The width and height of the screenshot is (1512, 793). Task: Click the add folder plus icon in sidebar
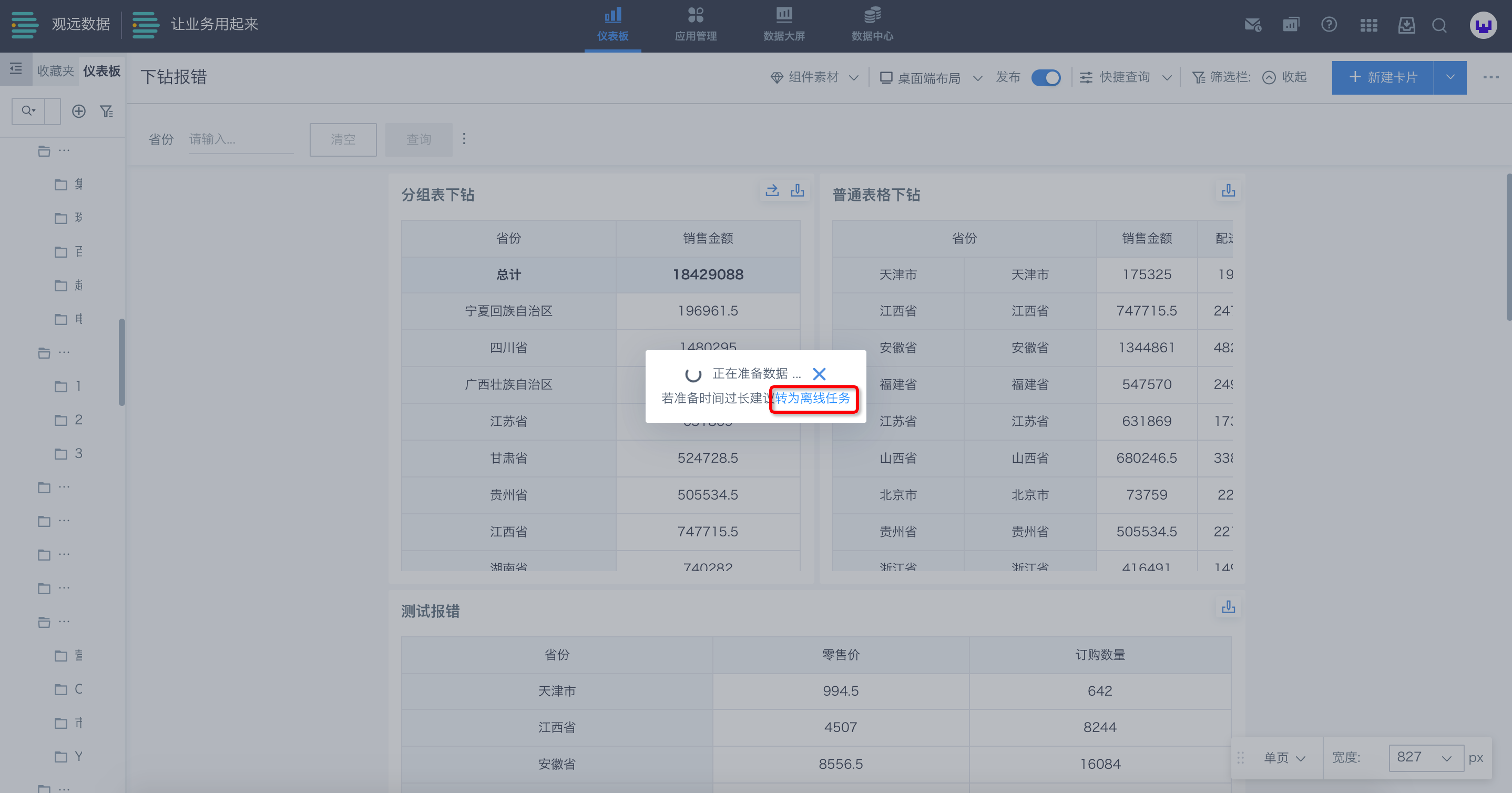click(x=79, y=111)
